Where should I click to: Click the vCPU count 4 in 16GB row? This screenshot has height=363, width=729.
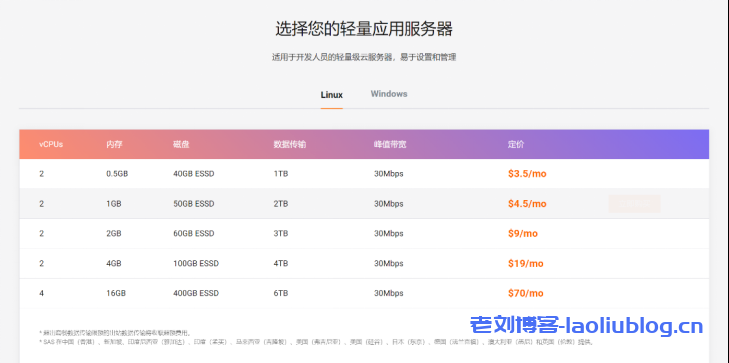[41, 293]
